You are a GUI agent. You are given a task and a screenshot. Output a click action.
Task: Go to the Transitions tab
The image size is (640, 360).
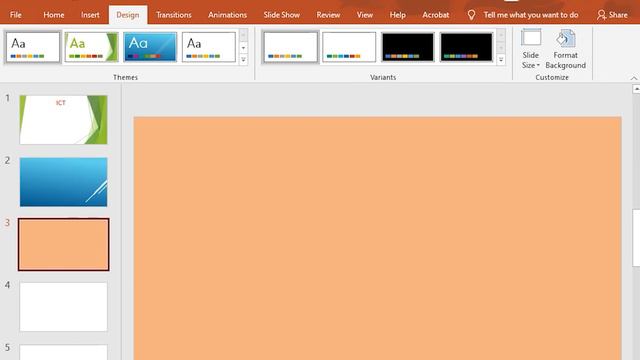tap(173, 15)
